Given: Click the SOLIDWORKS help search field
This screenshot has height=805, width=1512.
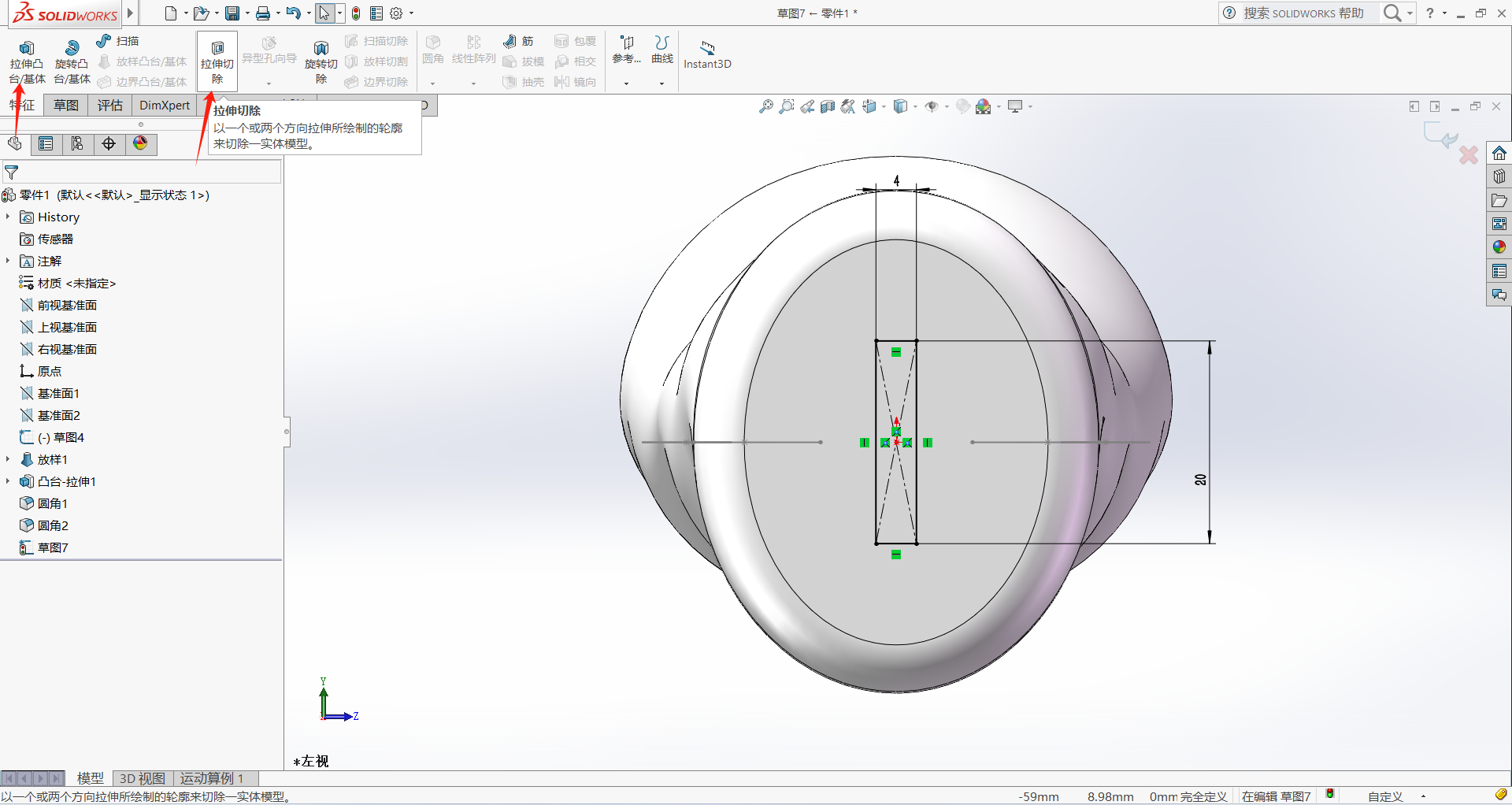Looking at the screenshot, I should pyautogui.click(x=1303, y=13).
